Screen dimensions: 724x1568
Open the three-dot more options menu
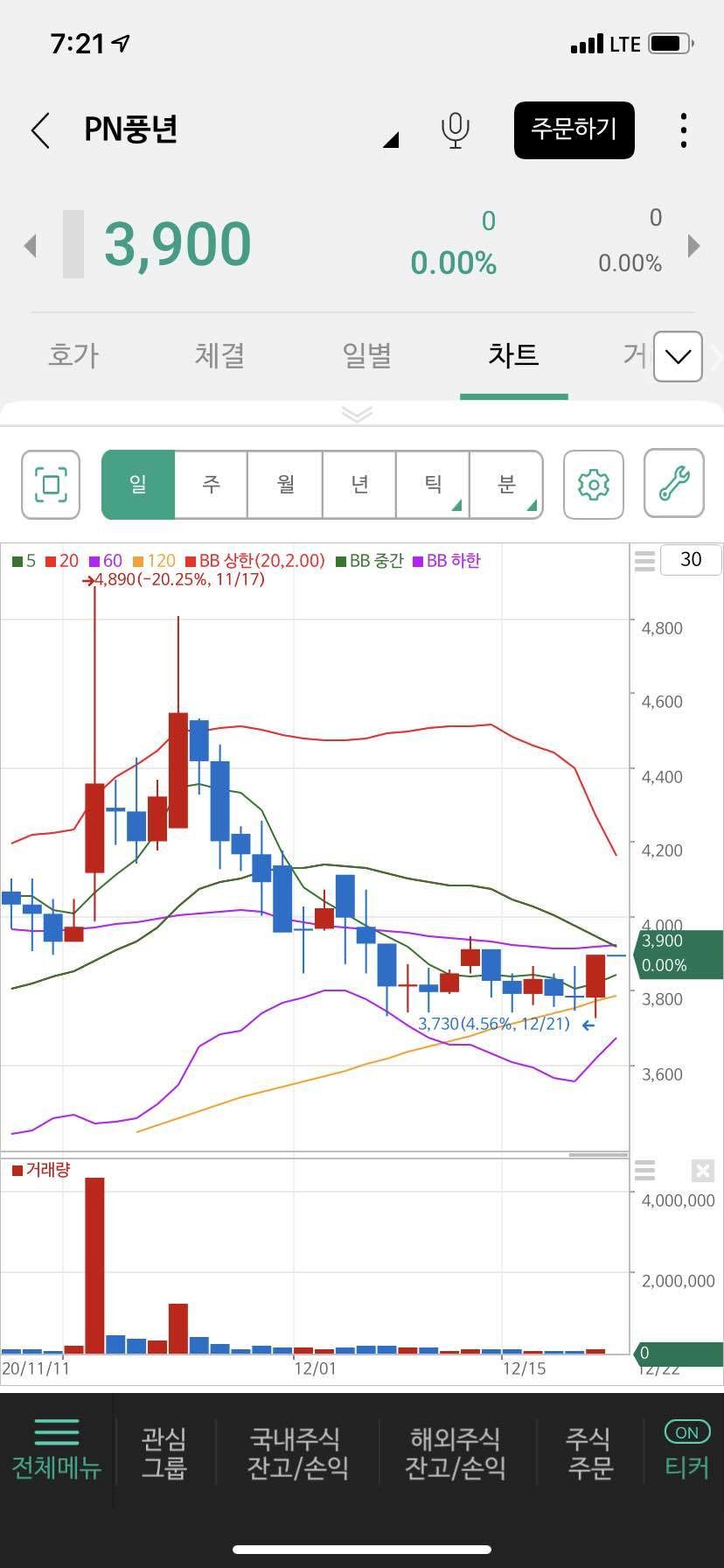[683, 130]
